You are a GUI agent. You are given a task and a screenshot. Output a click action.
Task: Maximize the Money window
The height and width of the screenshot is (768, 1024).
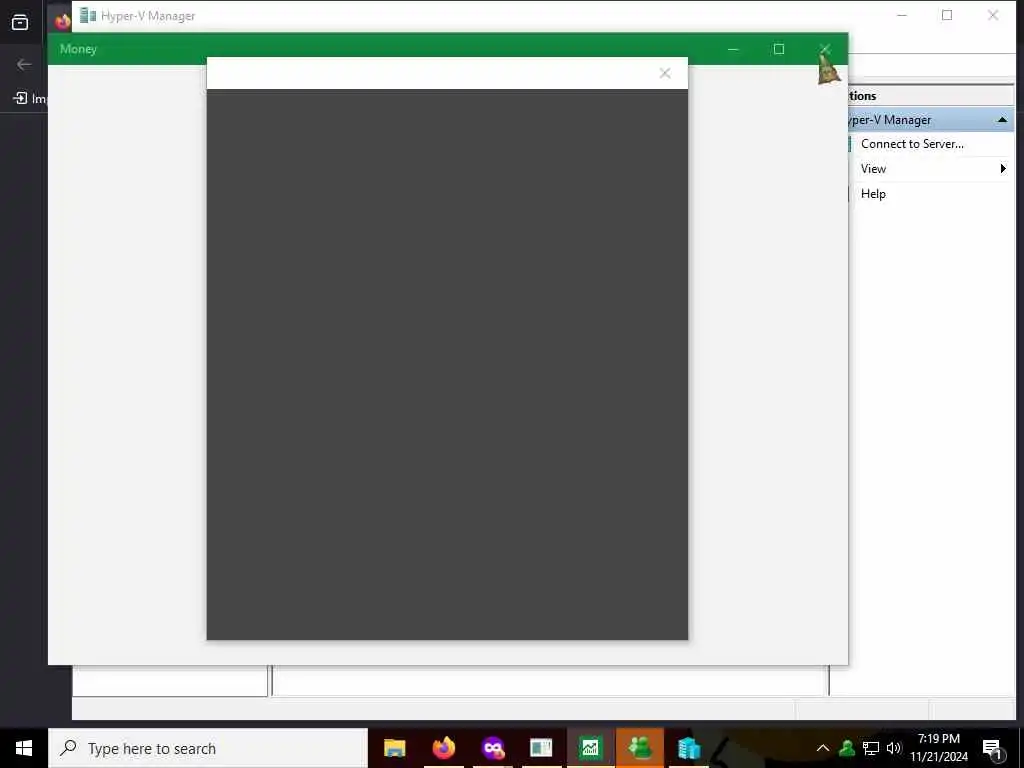778,49
